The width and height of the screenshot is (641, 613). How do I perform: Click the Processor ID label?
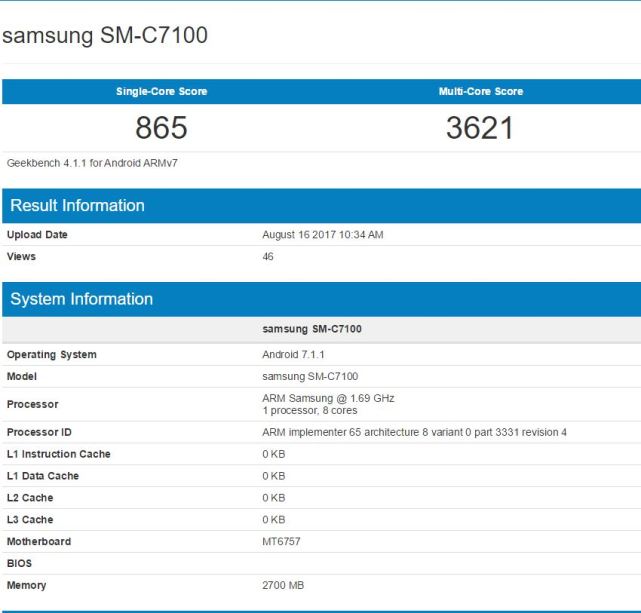click(39, 432)
